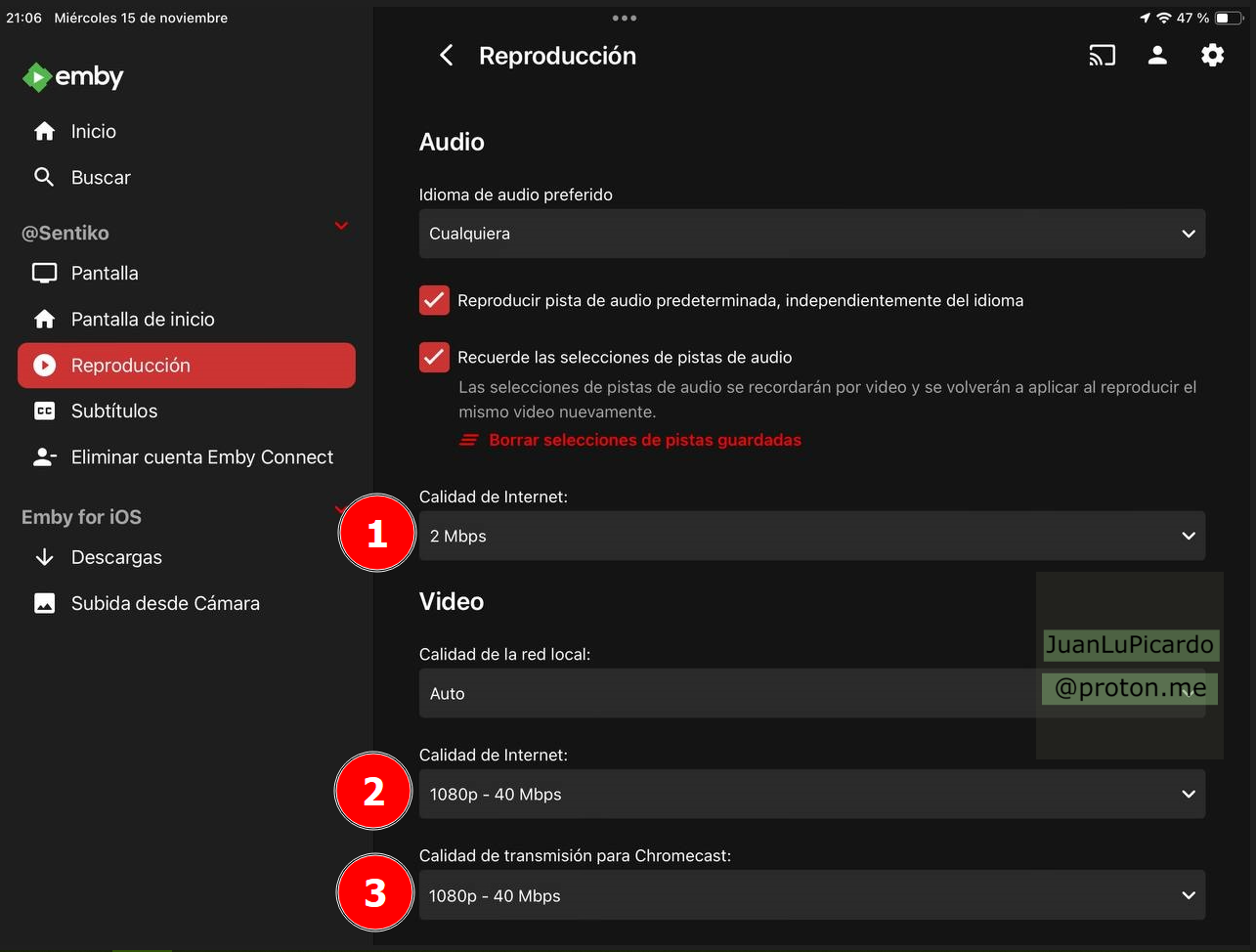Image resolution: width=1256 pixels, height=952 pixels.
Task: Open Chromecast transmission quality dropdown
Action: pyautogui.click(x=811, y=895)
